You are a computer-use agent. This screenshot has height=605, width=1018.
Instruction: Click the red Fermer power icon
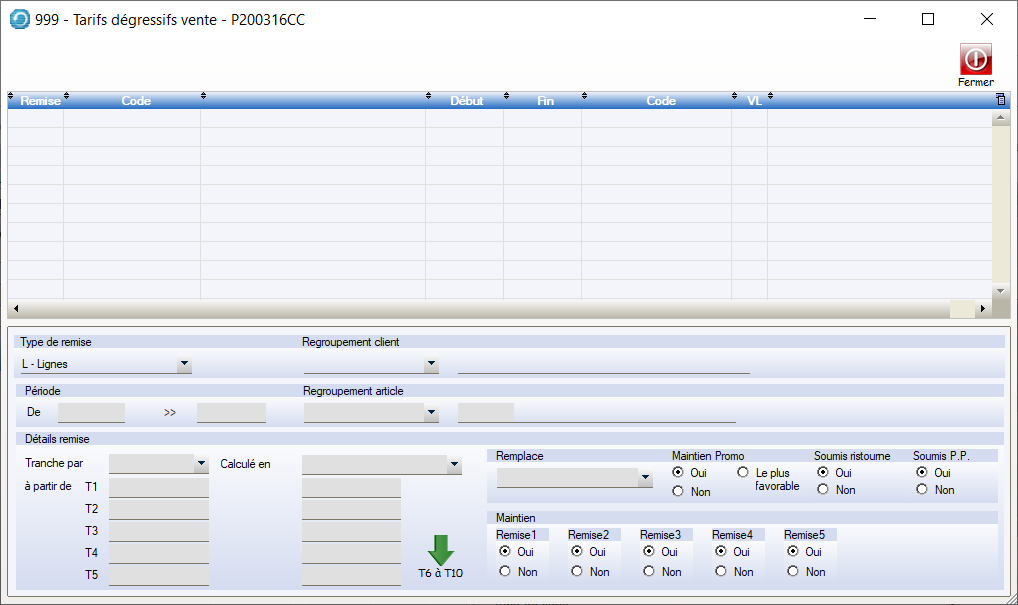pyautogui.click(x=975, y=59)
